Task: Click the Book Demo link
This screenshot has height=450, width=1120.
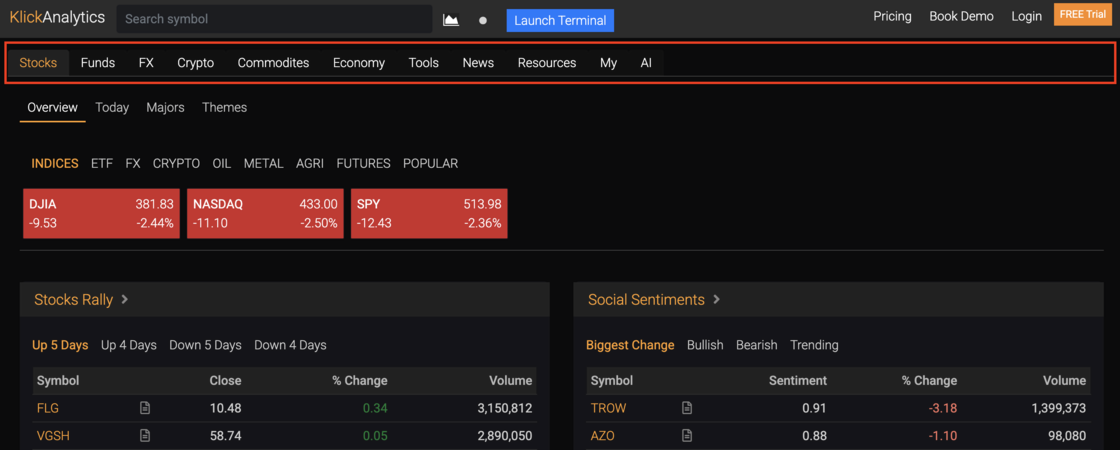Action: tap(961, 16)
